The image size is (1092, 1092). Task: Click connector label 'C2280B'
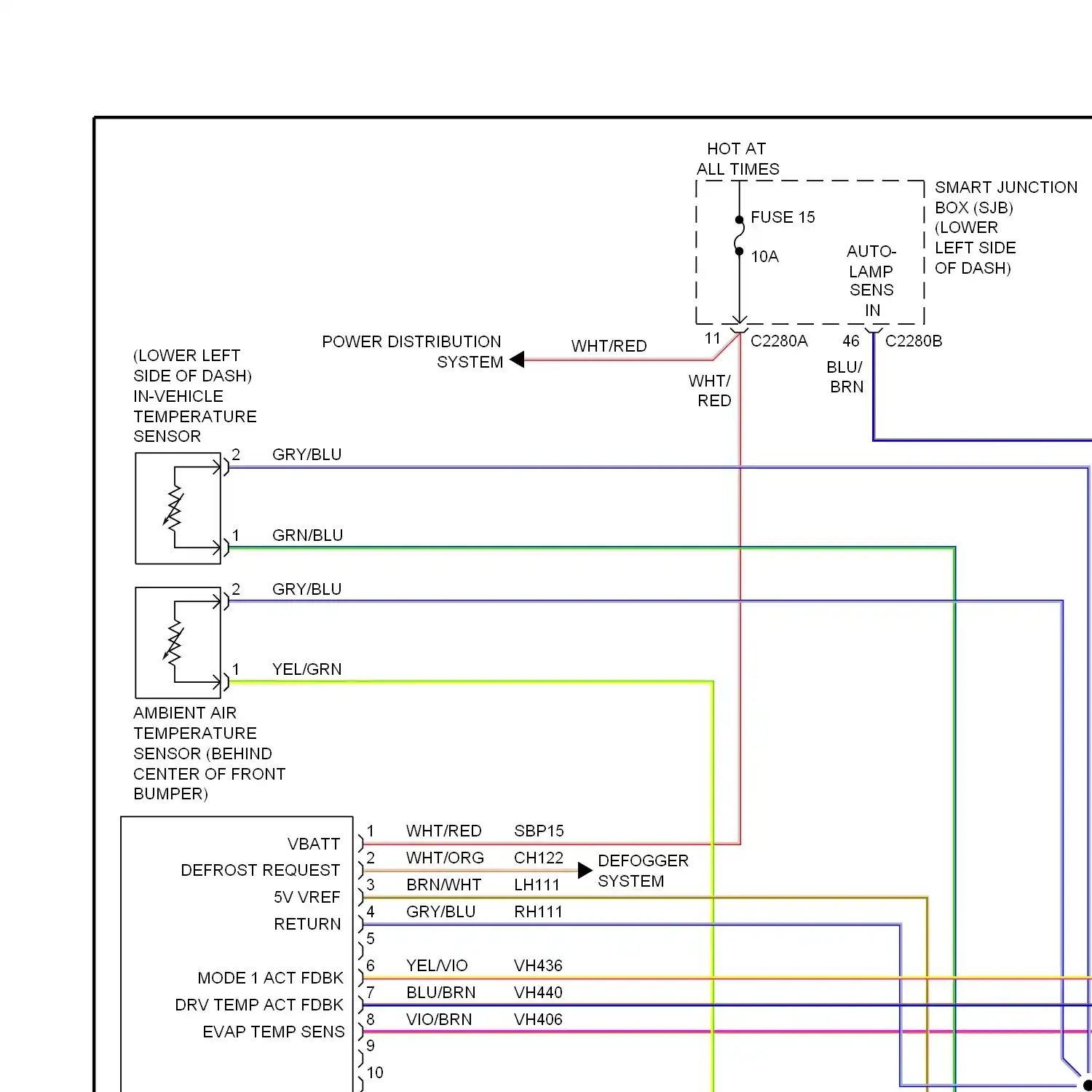click(914, 341)
